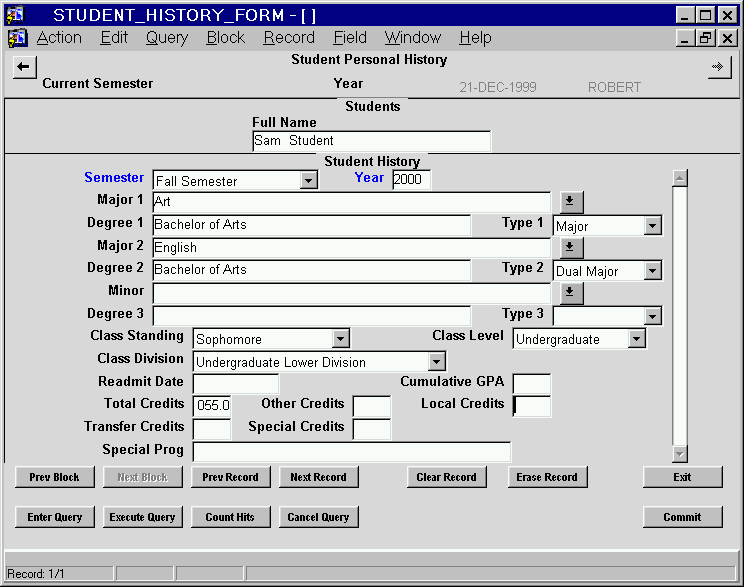Click the Prev Record button
The image size is (744, 587).
pyautogui.click(x=231, y=477)
